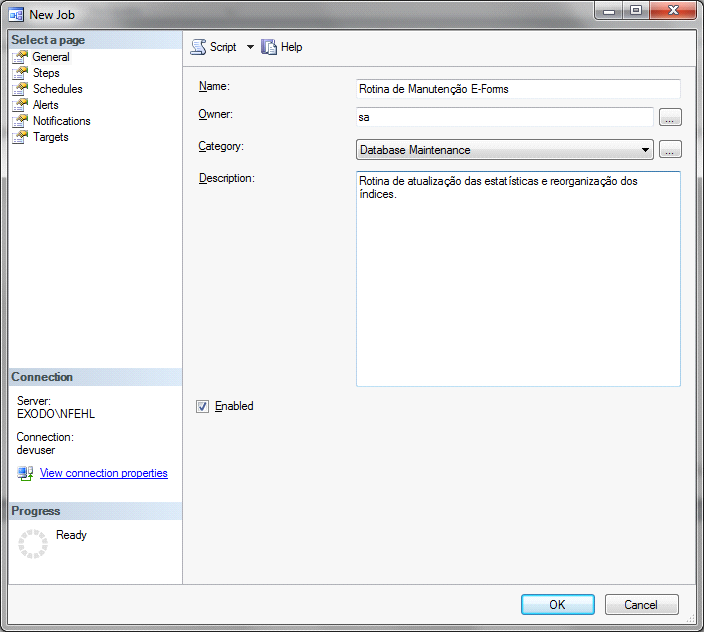Minimize the New Job window
Viewport: 704px width, 632px height.
click(609, 11)
